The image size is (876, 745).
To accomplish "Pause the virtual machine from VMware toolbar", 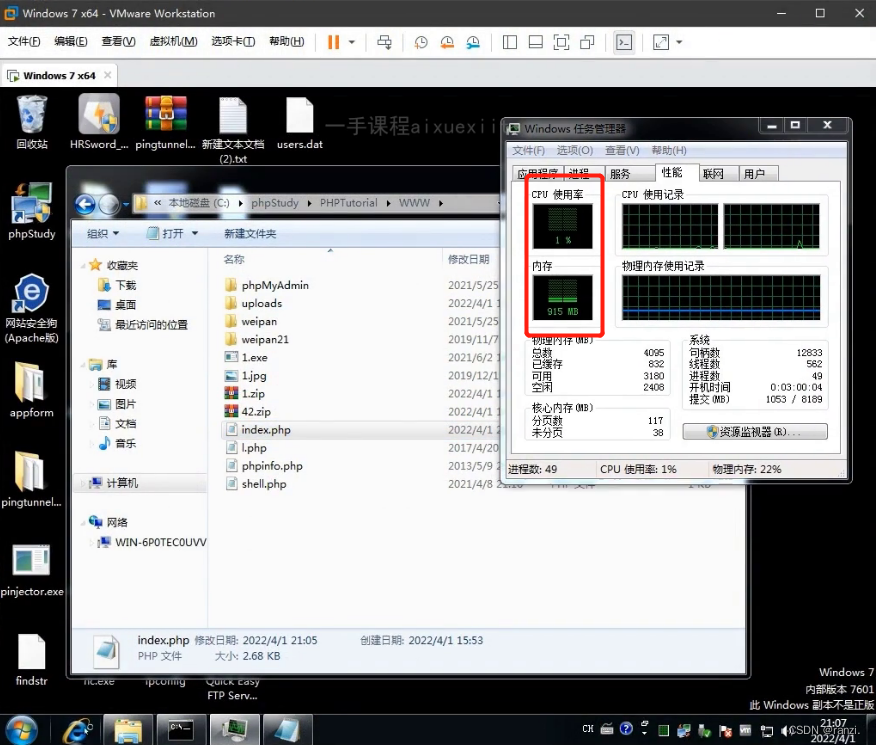I will point(333,42).
